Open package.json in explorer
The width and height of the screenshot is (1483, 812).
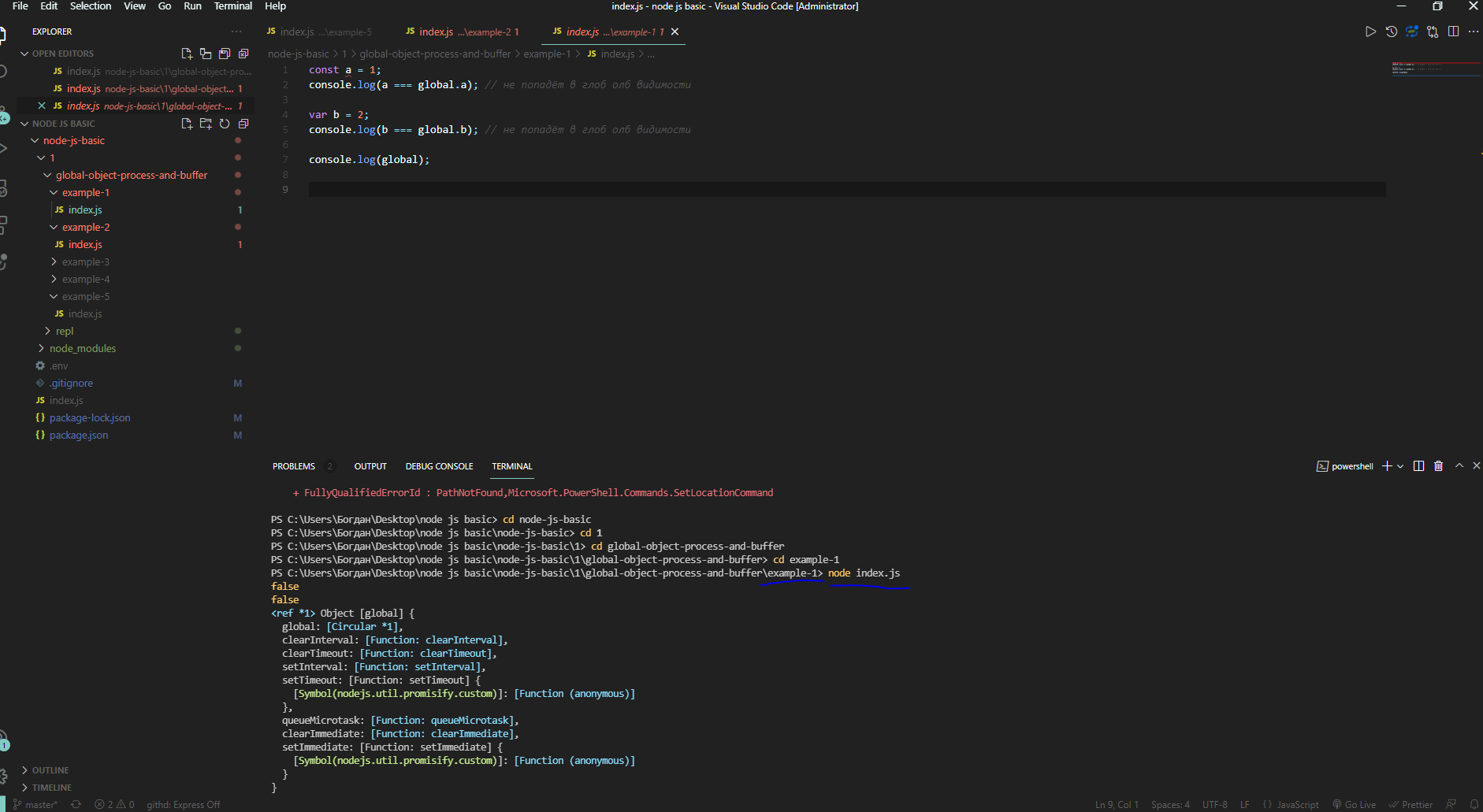tap(78, 435)
